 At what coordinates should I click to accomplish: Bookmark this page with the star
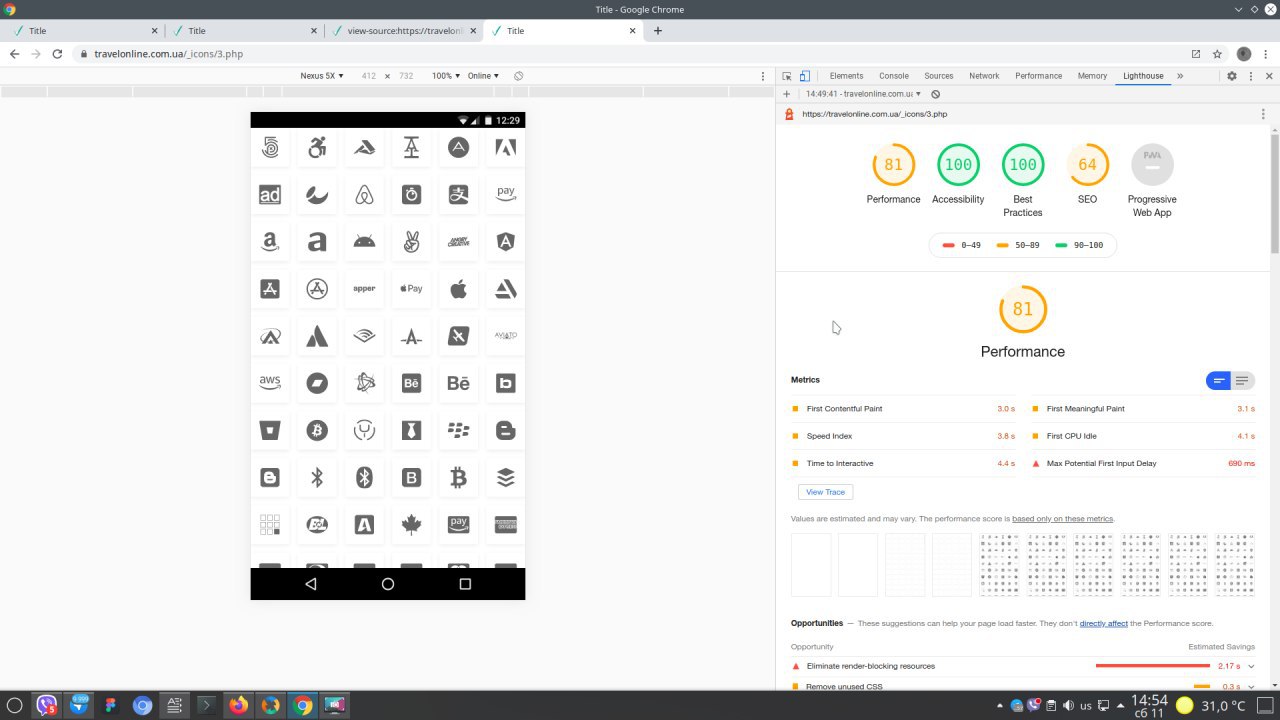tap(1217, 54)
